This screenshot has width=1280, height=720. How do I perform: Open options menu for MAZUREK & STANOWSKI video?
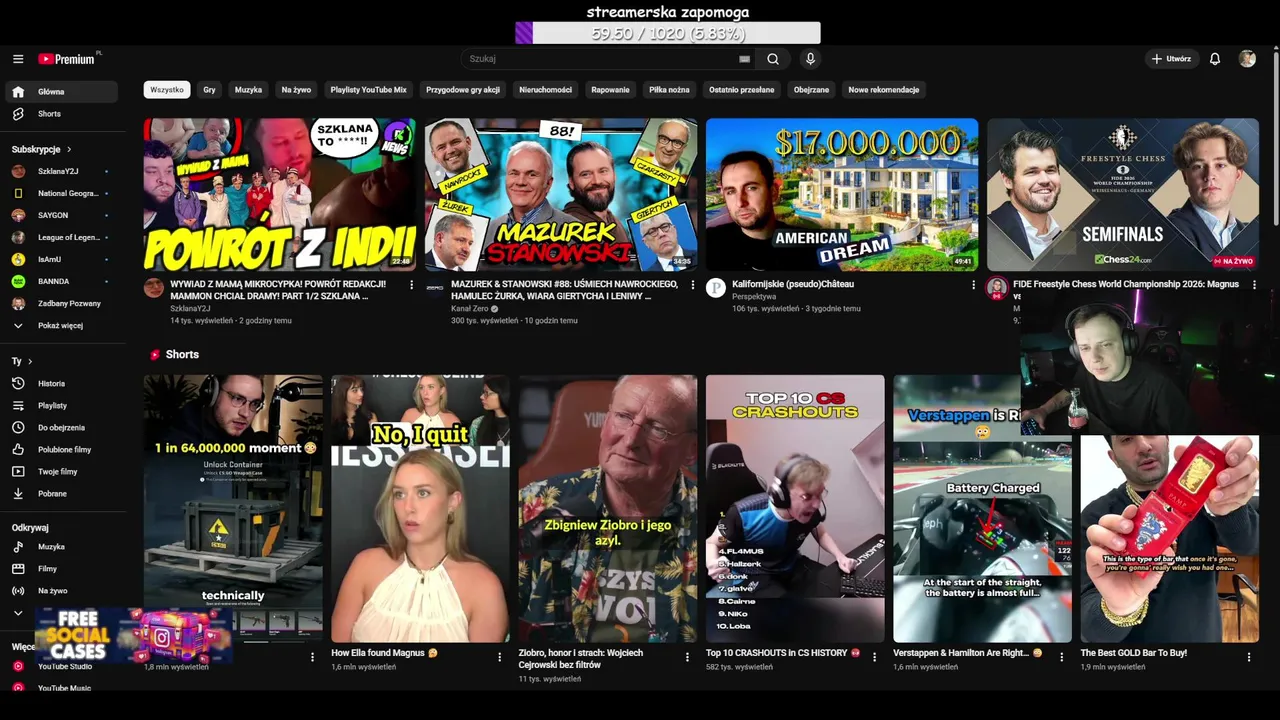692,285
